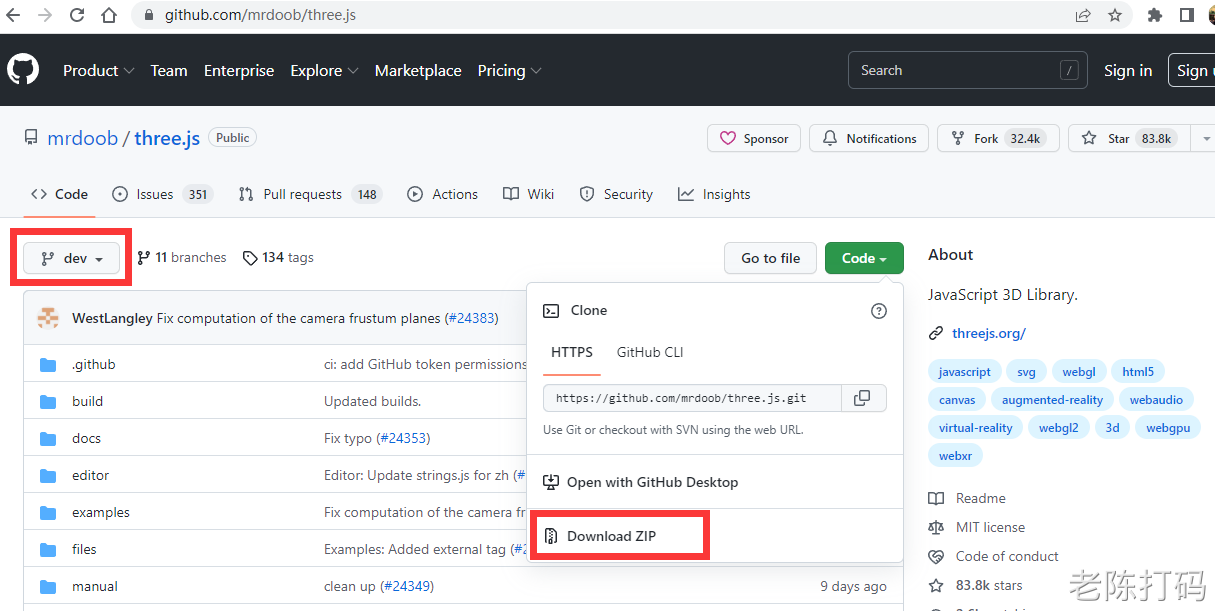1215x611 pixels.
Task: Click the browser share icon
Action: point(1083,15)
